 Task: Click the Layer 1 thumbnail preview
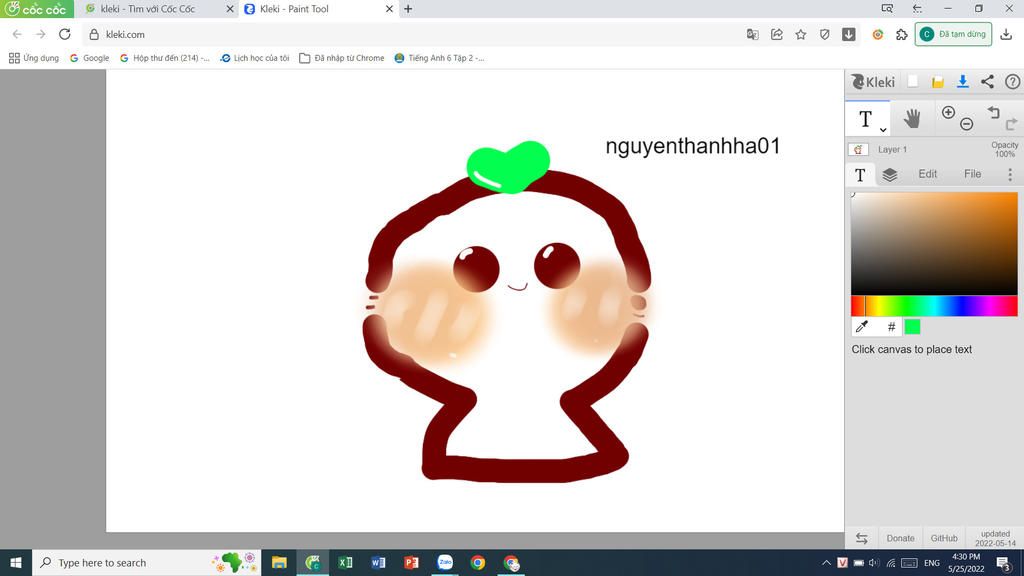click(858, 150)
